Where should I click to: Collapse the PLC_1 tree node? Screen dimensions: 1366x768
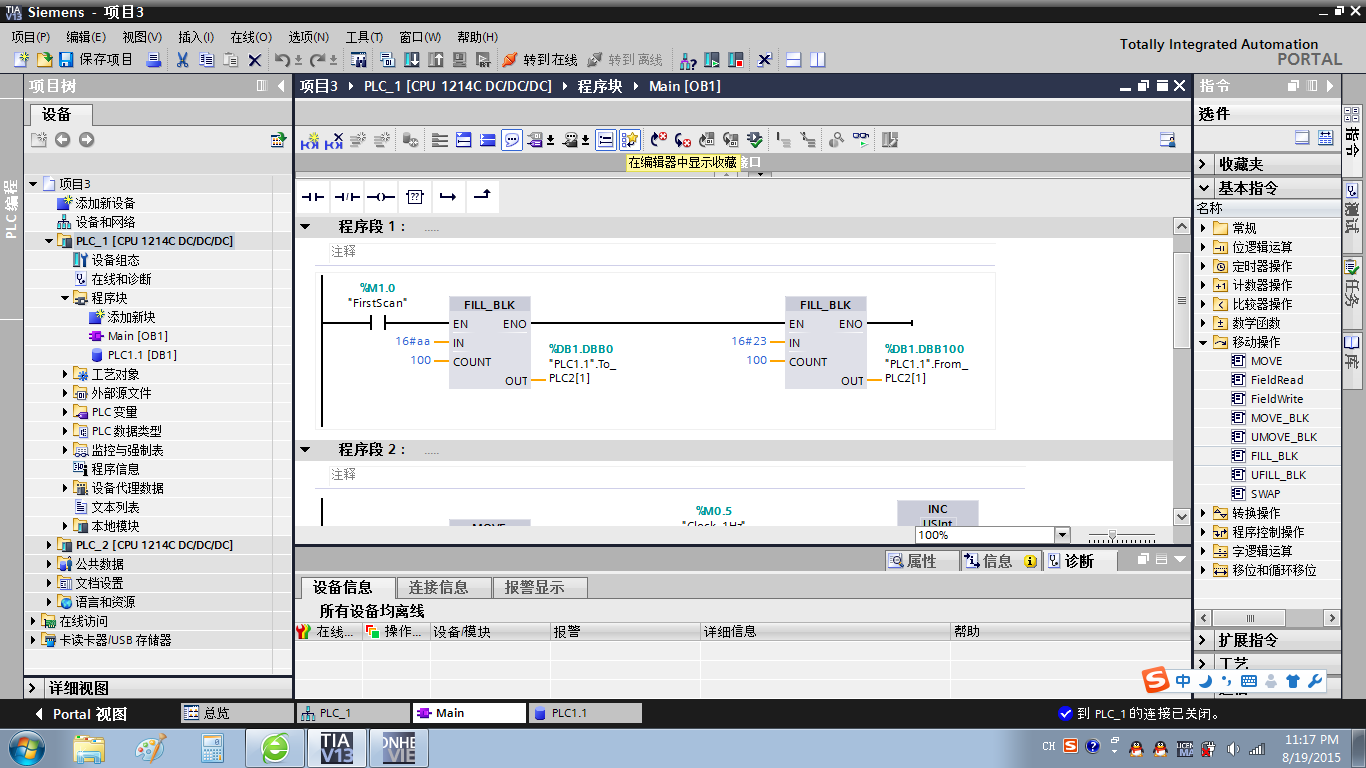coord(50,241)
